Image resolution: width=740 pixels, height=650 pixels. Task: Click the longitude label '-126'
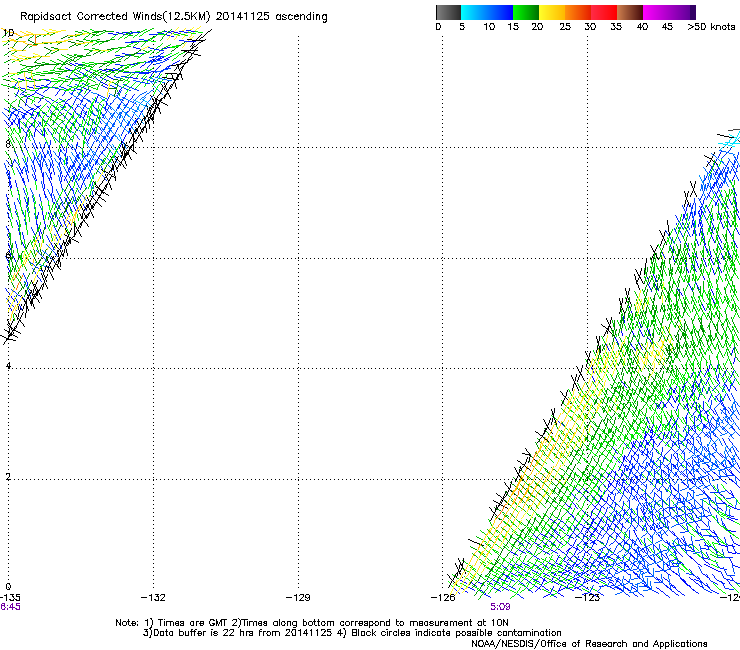[x=443, y=598]
